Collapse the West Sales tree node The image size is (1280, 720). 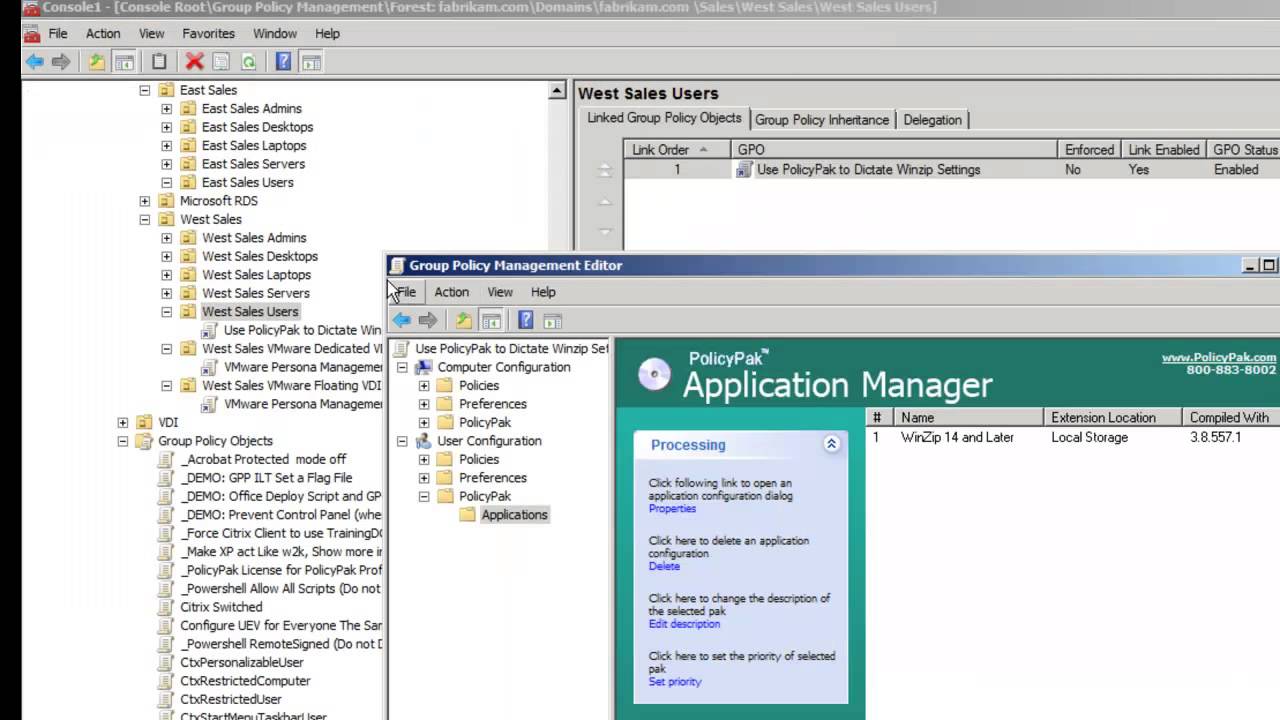[145, 220]
